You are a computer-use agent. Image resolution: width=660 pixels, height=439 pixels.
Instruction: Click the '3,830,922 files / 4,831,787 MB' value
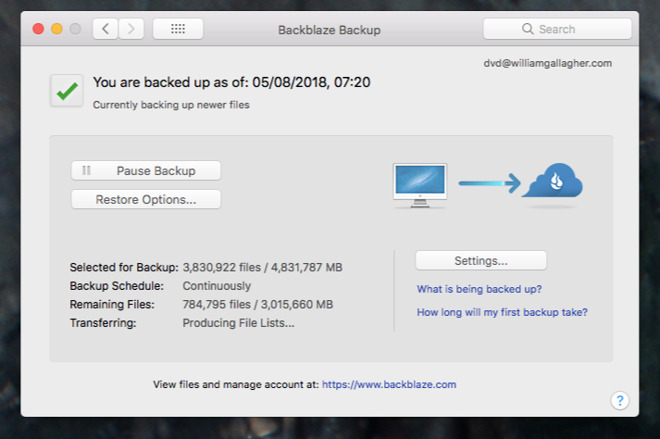(263, 267)
